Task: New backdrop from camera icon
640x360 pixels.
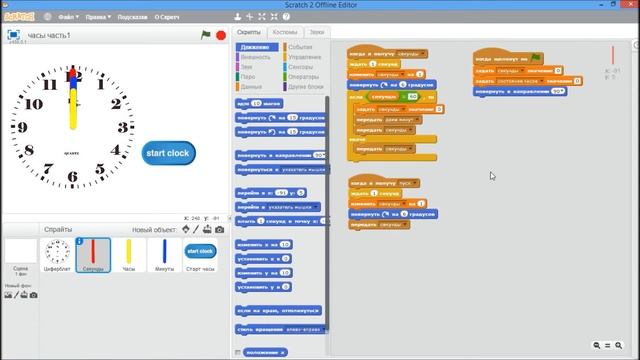Action: point(33,295)
